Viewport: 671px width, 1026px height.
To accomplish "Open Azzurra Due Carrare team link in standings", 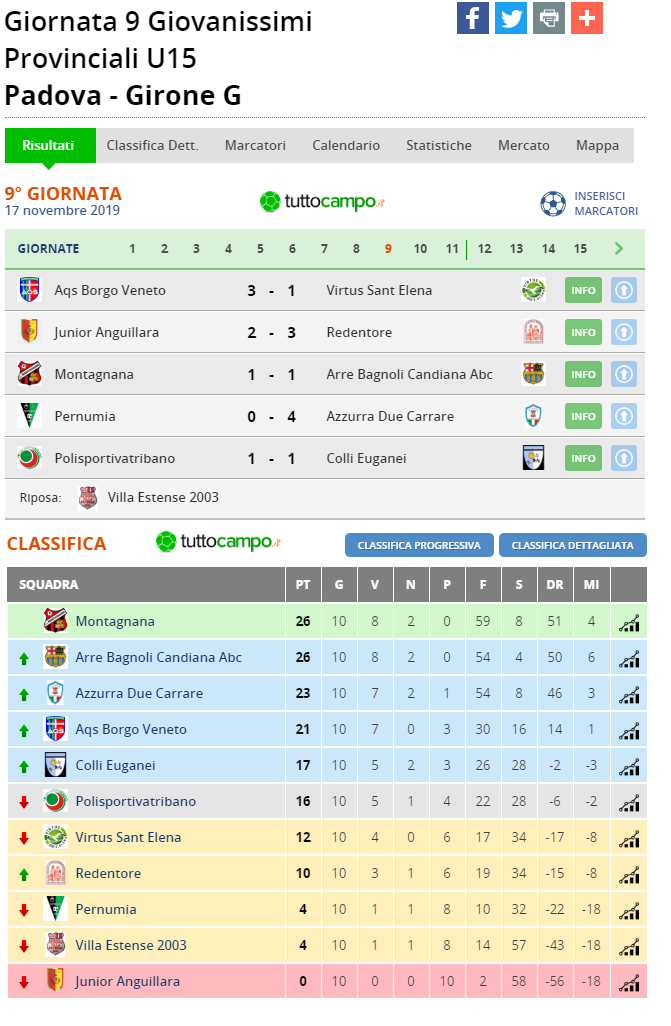I will coord(139,694).
